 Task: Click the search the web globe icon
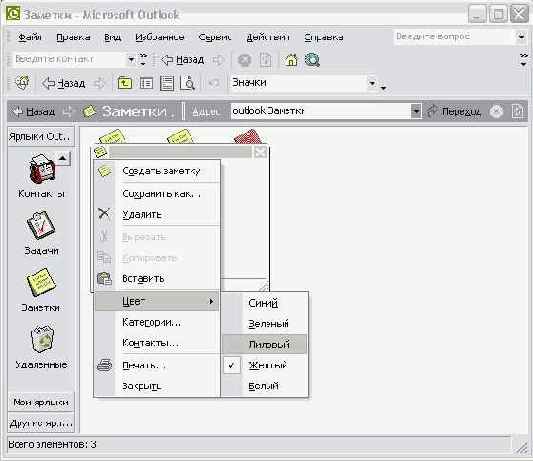(x=312, y=60)
